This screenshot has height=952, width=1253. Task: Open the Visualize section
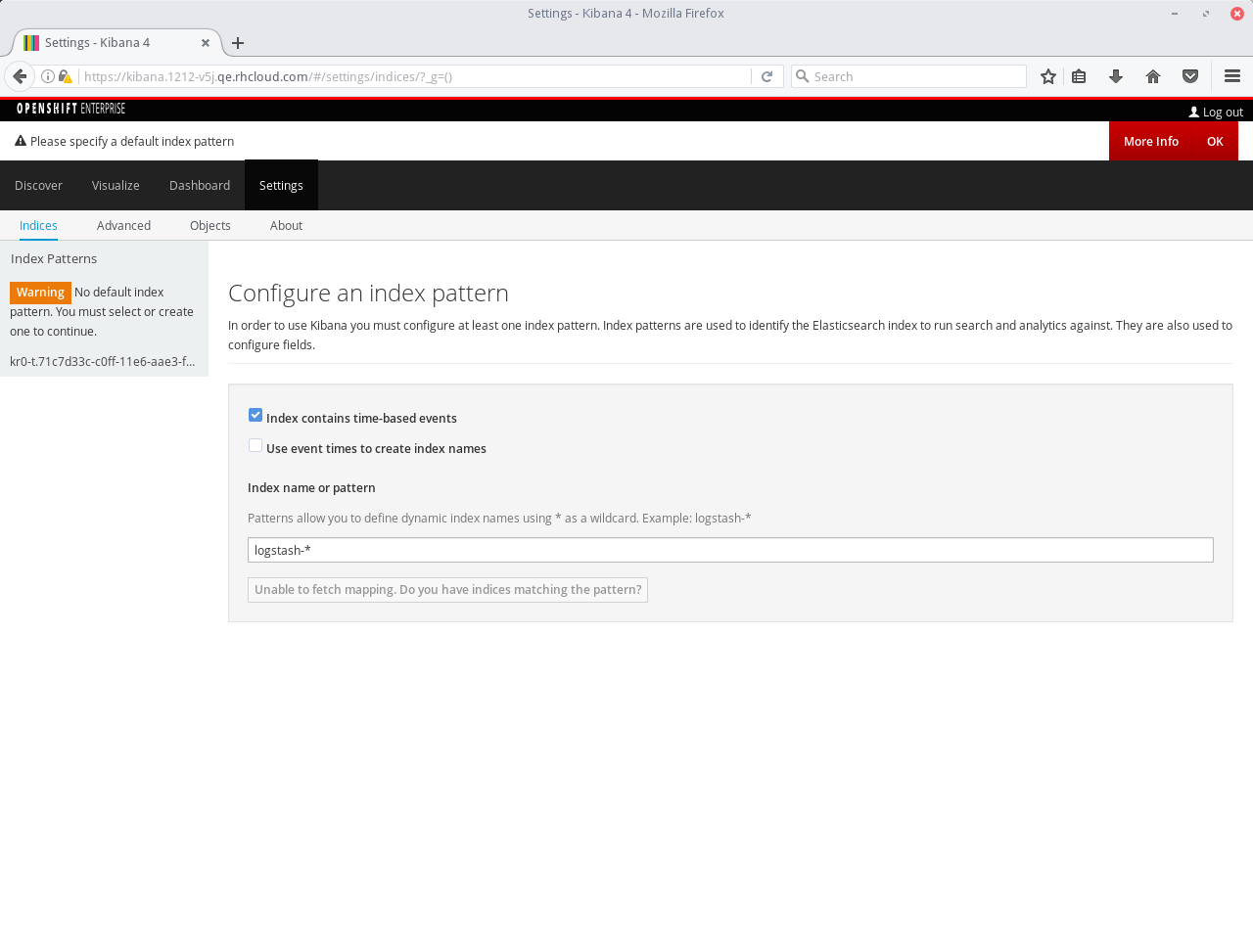(116, 185)
